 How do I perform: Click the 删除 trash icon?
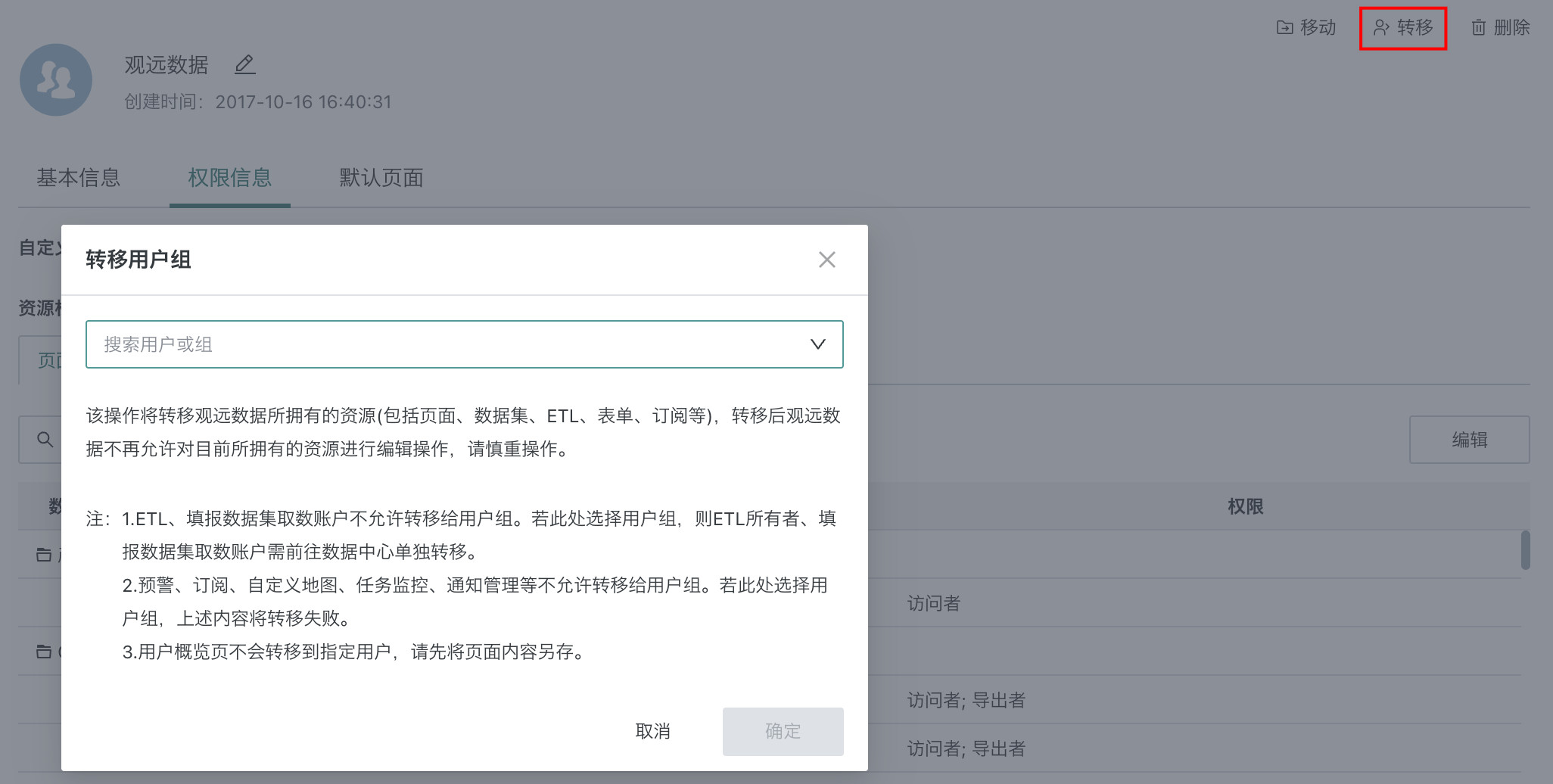coord(1478,28)
